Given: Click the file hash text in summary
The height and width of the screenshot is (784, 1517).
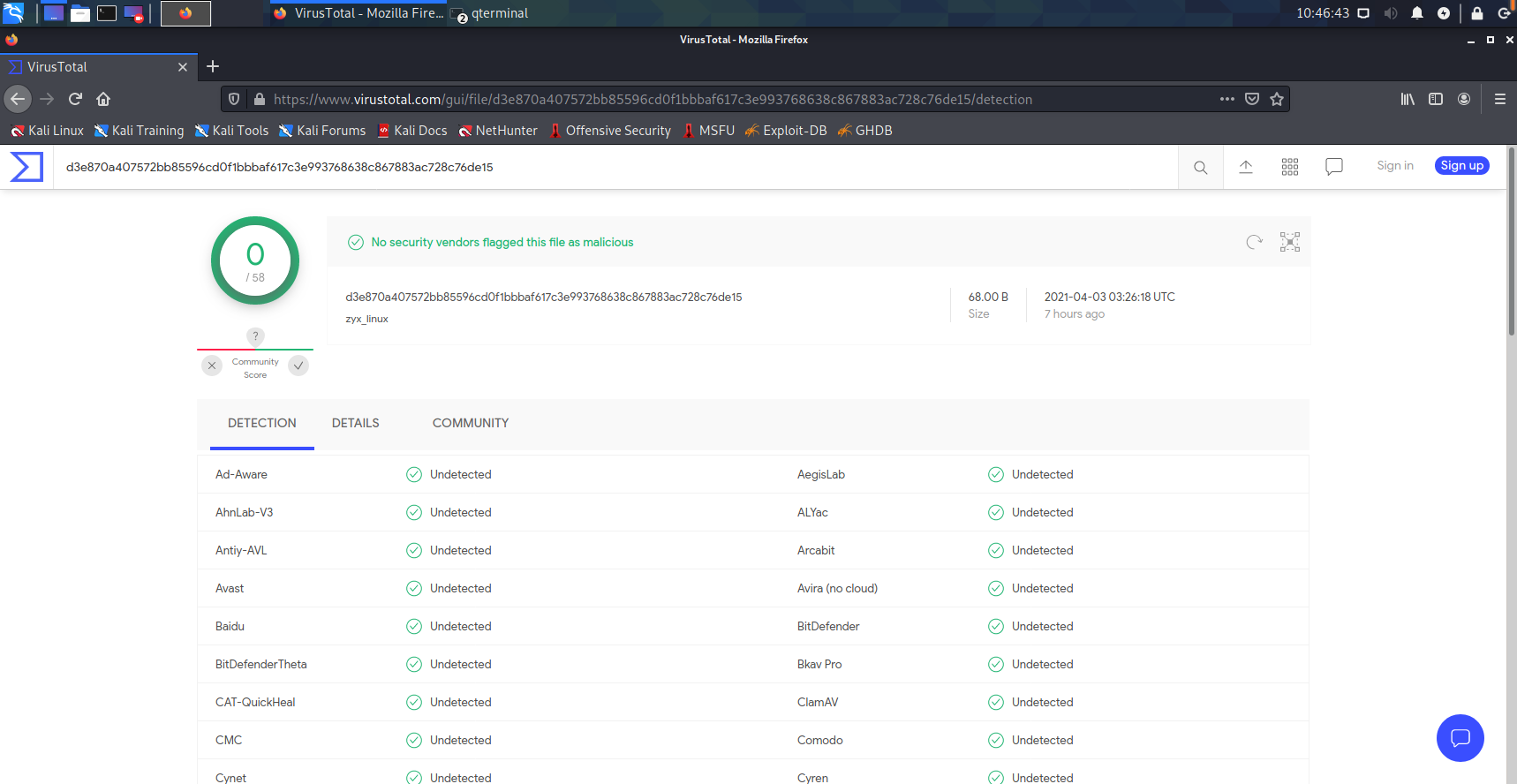Looking at the screenshot, I should coord(544,298).
